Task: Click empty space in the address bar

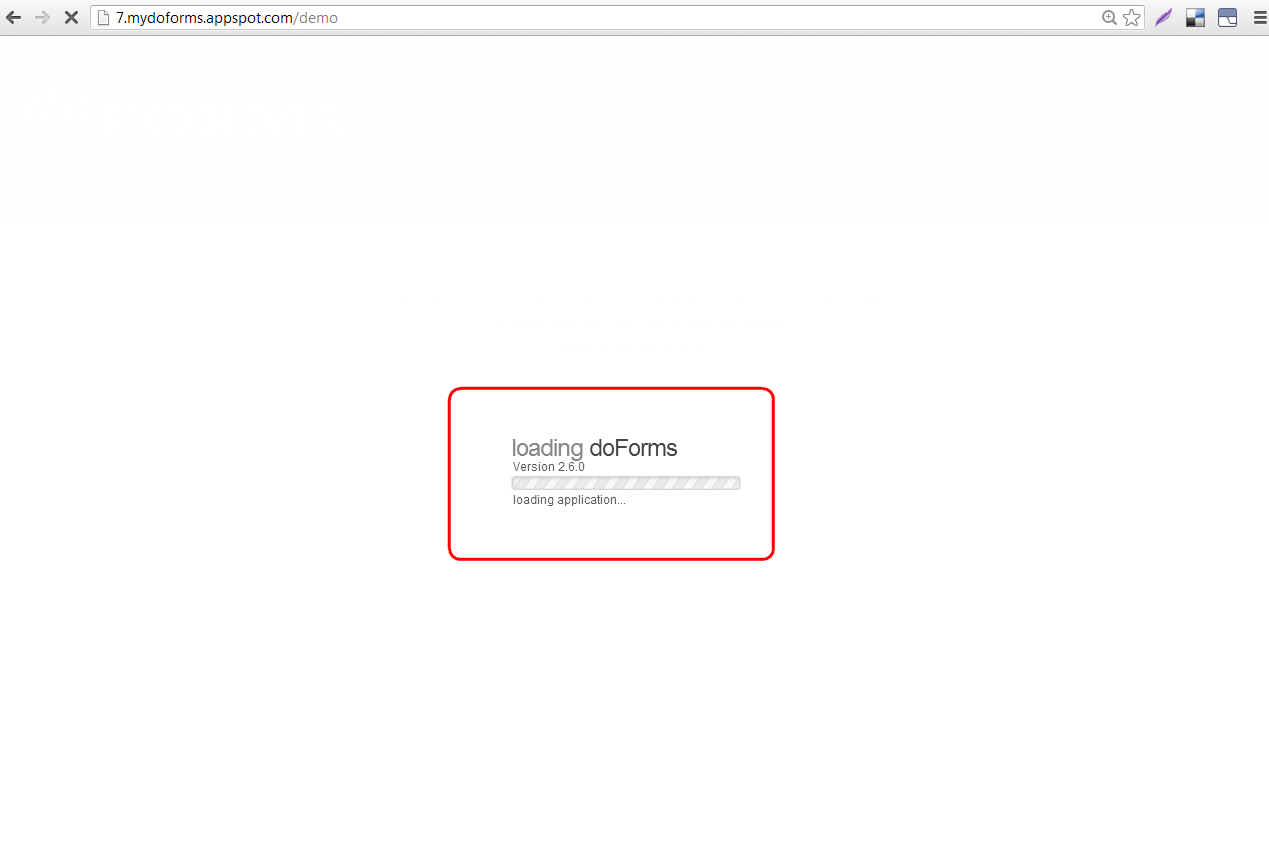Action: tap(700, 18)
